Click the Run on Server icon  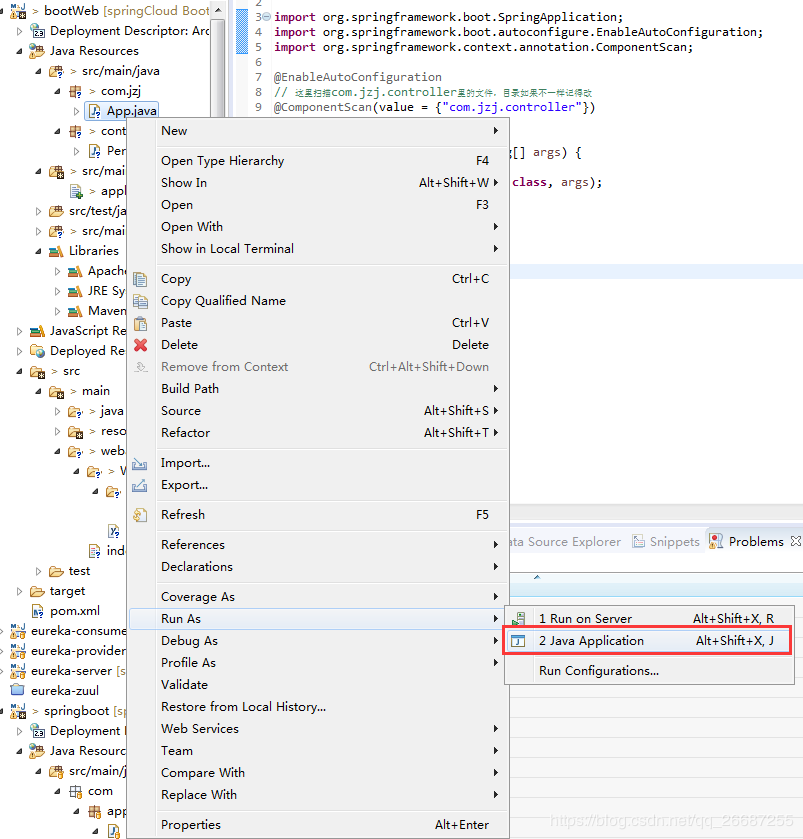[x=519, y=619]
